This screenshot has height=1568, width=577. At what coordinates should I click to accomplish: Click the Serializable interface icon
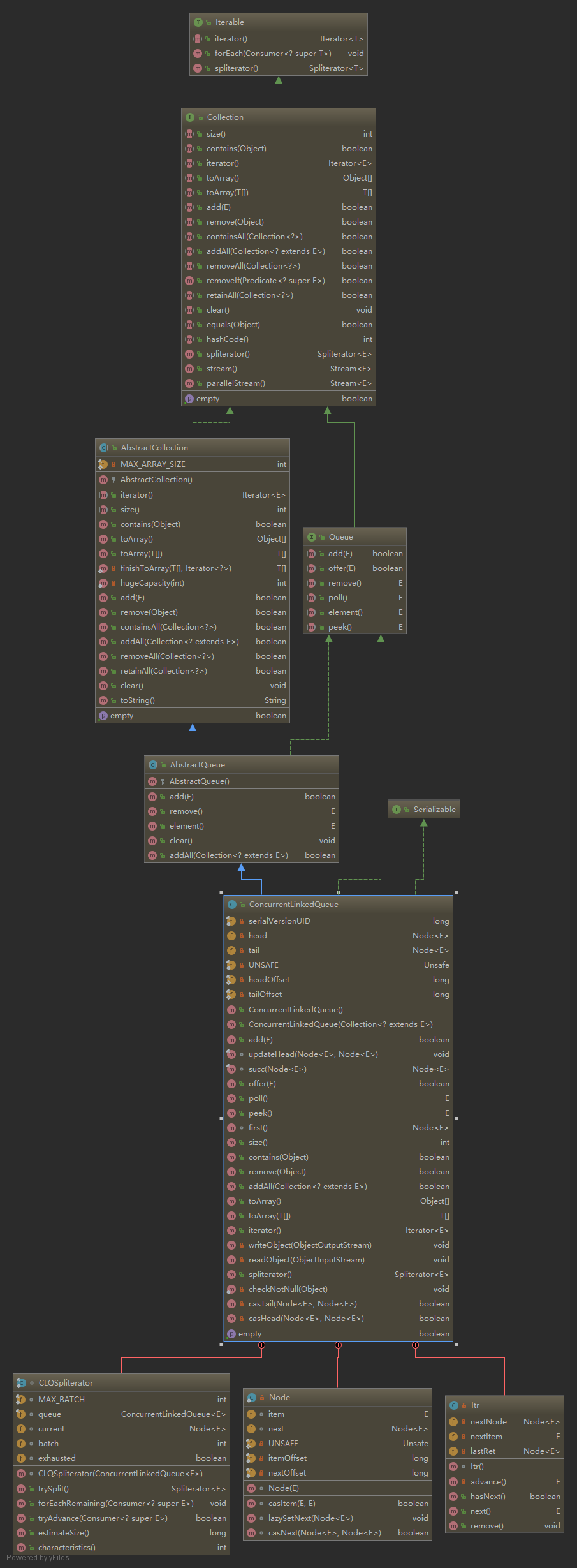coord(397,810)
